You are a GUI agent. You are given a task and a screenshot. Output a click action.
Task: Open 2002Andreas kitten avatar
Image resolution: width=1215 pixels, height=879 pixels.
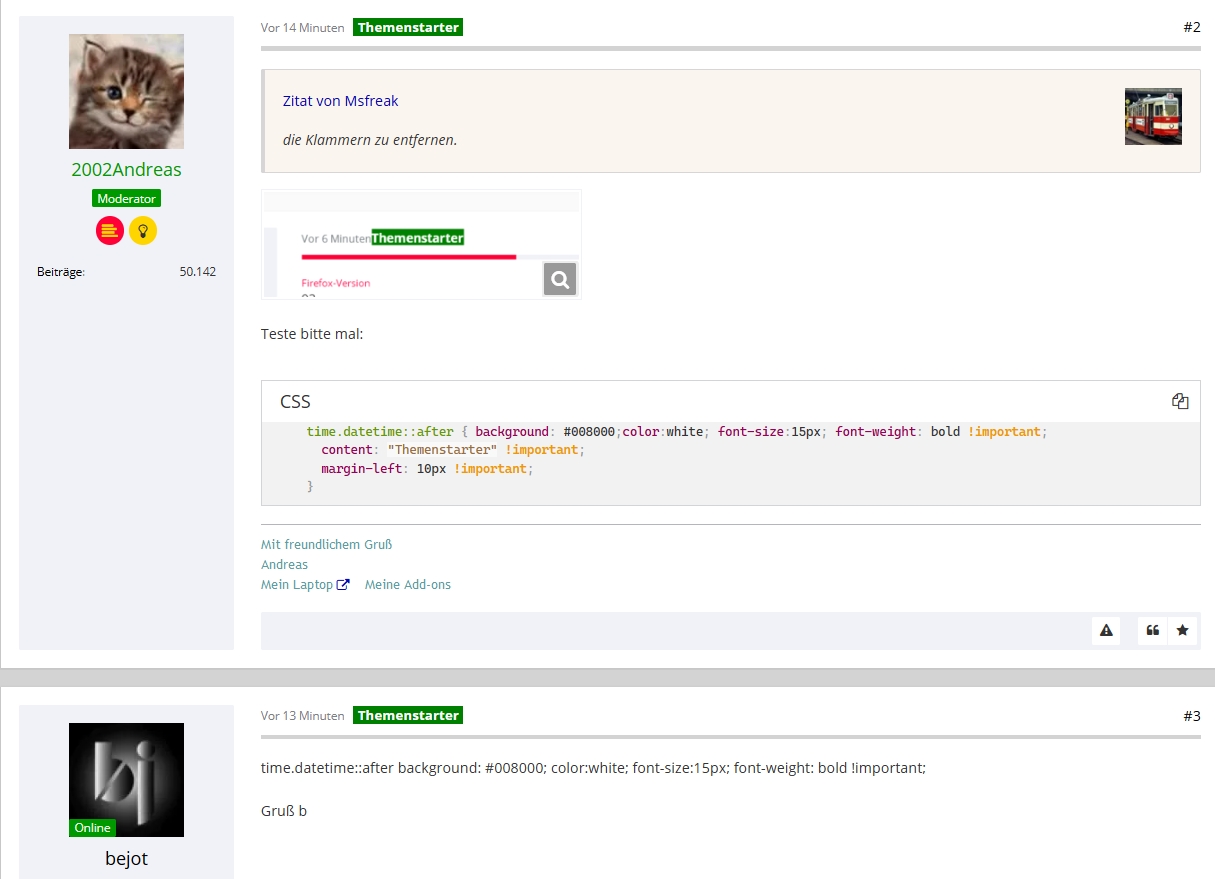[126, 91]
